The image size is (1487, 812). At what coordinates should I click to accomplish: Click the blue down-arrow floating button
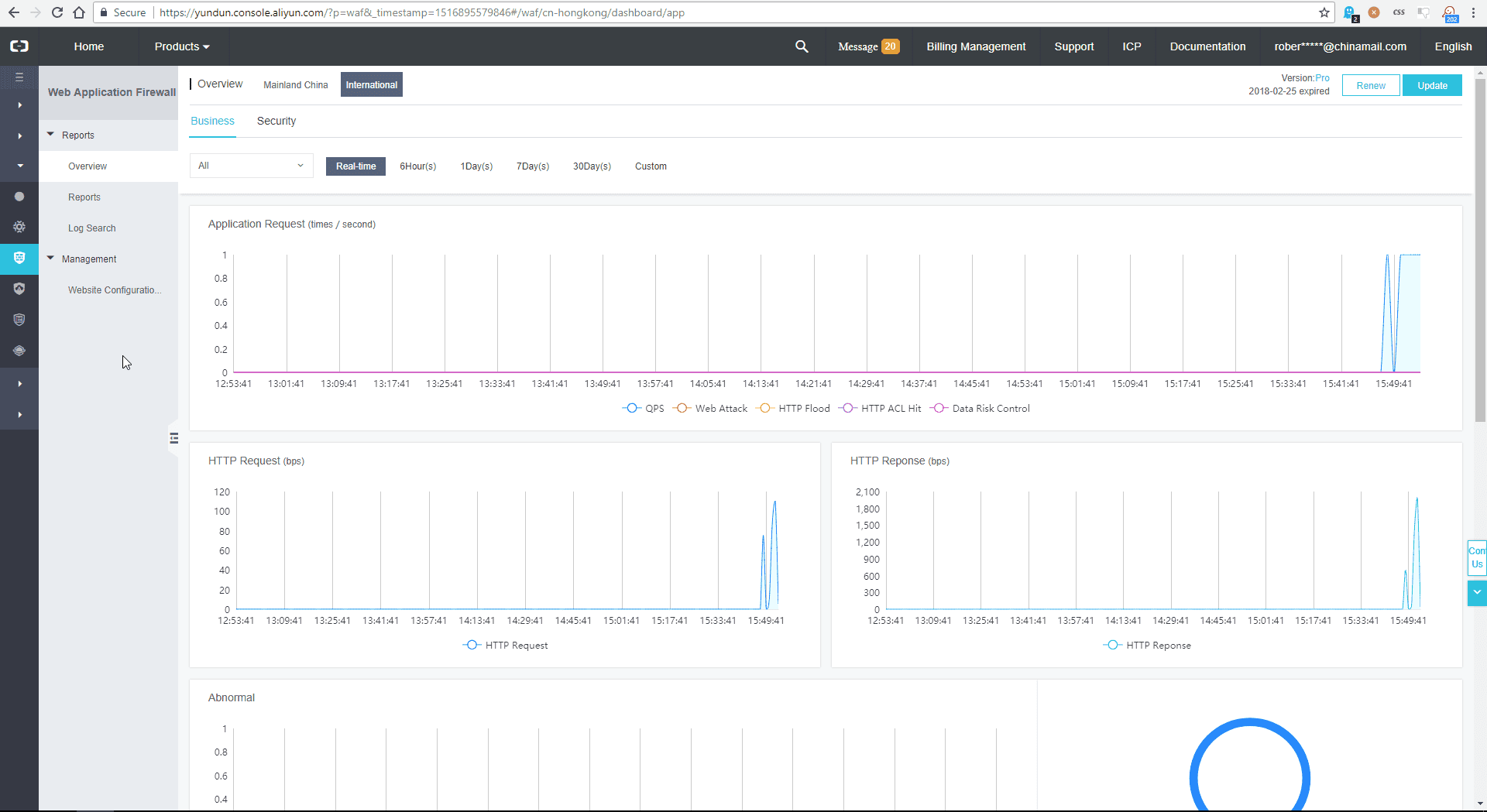tap(1477, 593)
